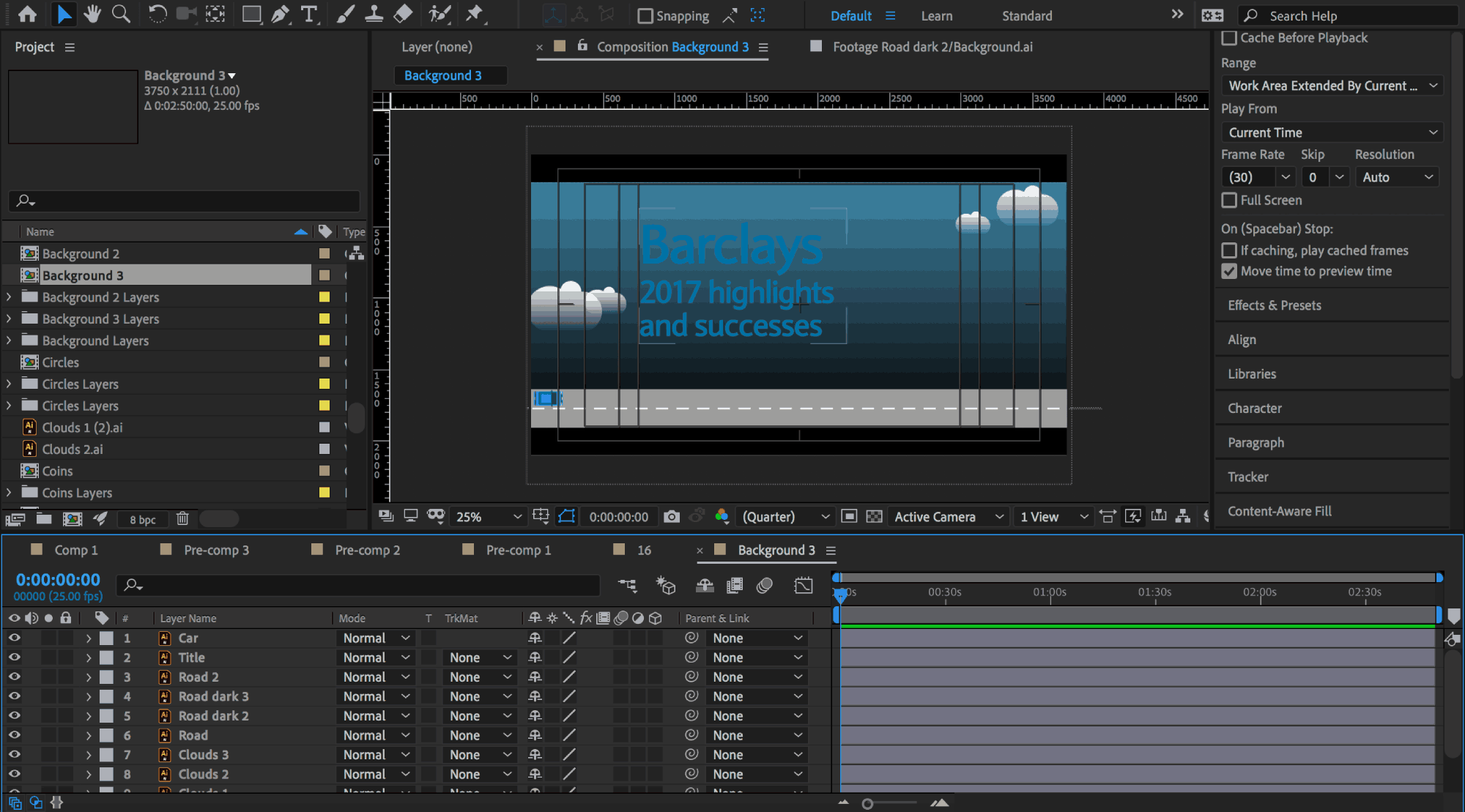Screen dimensions: 1465x812
Task: Select the Puppet Pin tool
Action: tap(474, 14)
